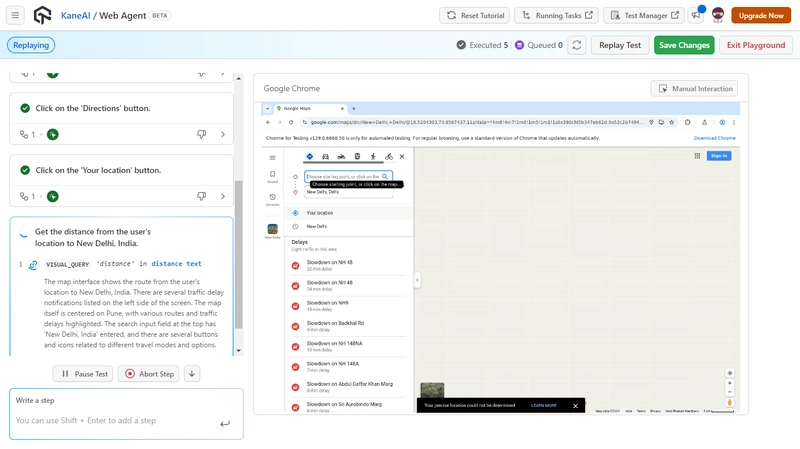This screenshot has width=800, height=449.
Task: Choose 'Your location' suggestion
Action: [350, 213]
